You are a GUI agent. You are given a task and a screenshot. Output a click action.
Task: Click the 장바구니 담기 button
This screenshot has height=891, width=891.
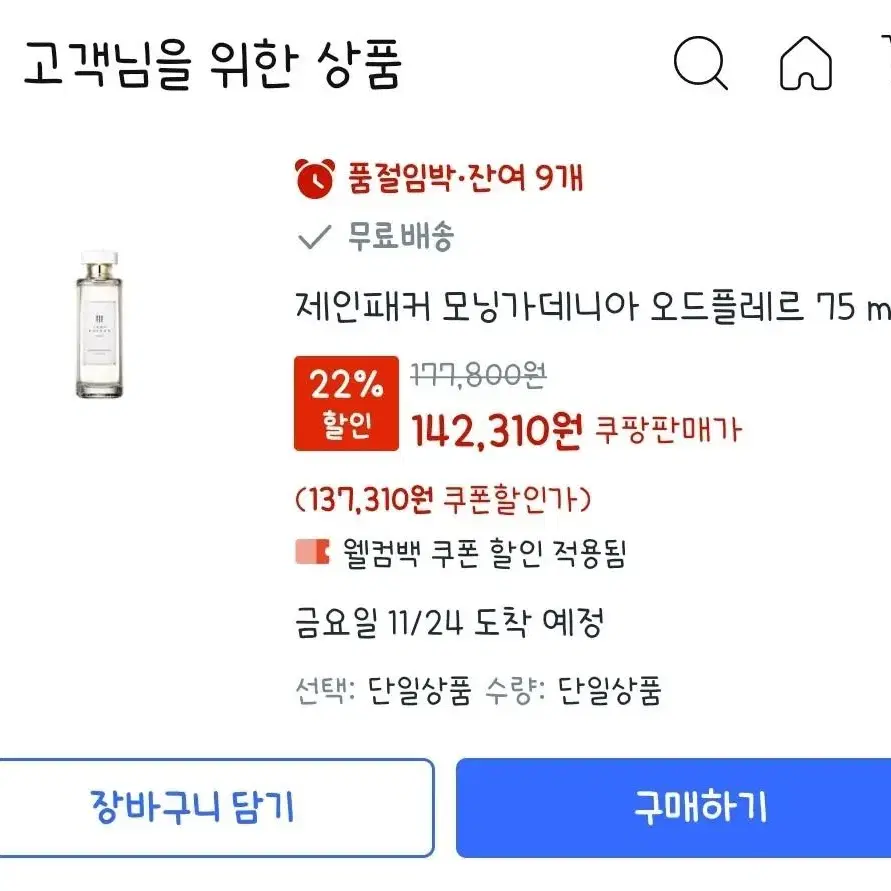click(x=216, y=807)
